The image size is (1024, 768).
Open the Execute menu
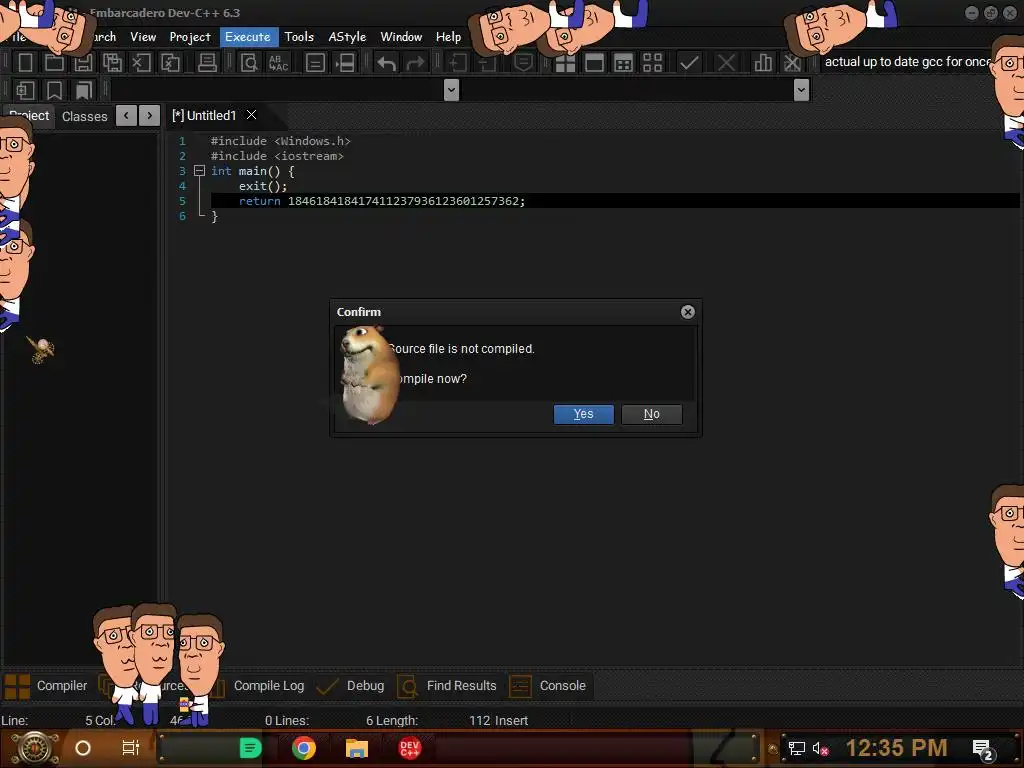click(248, 37)
